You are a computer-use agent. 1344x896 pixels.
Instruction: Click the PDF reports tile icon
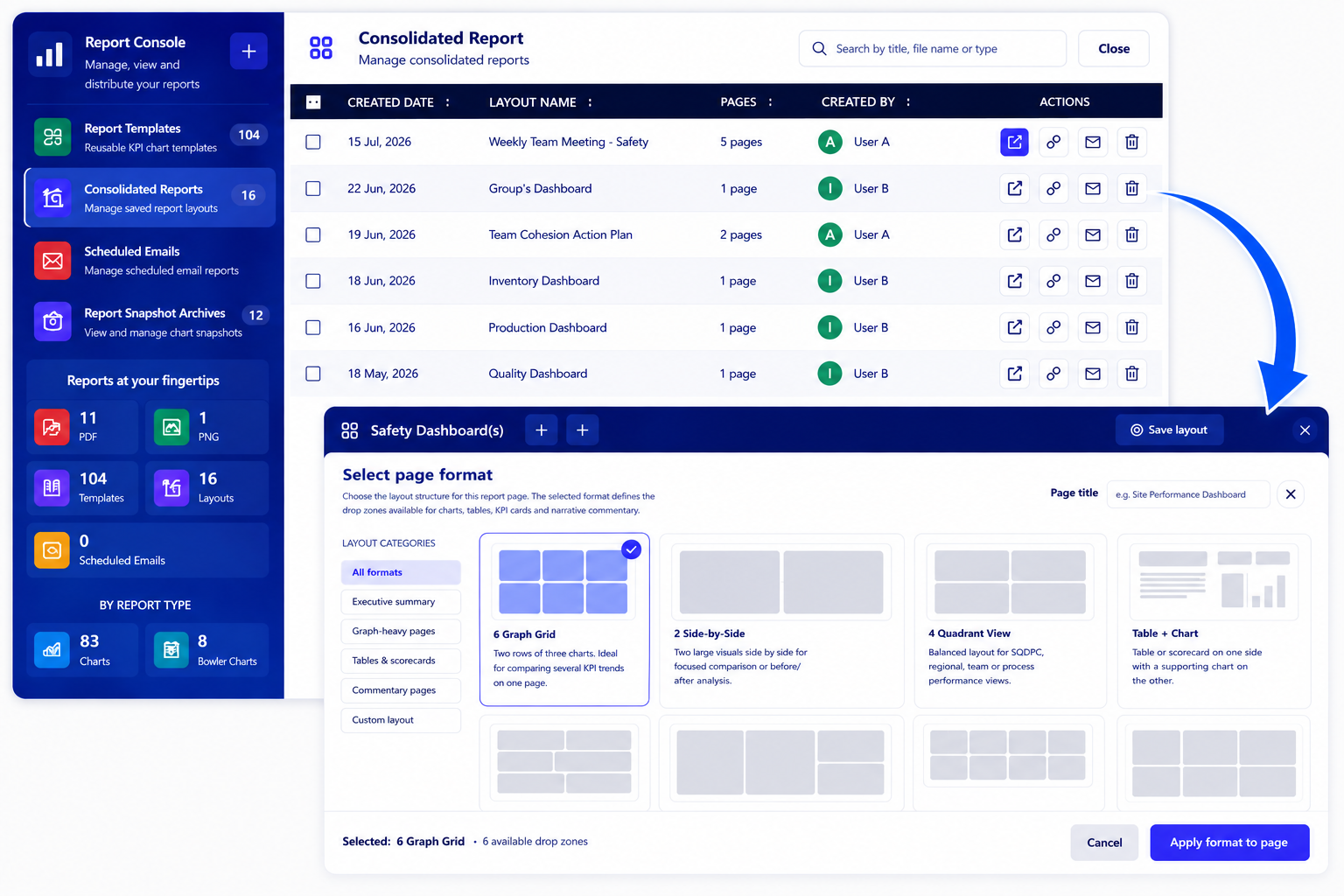point(52,427)
